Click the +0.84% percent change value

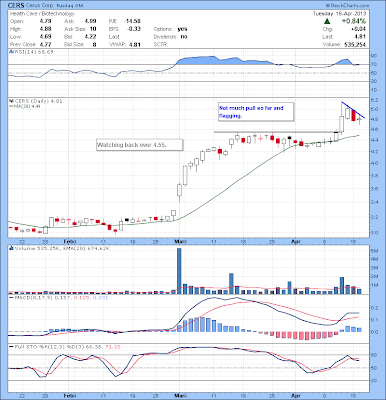[x=354, y=21]
